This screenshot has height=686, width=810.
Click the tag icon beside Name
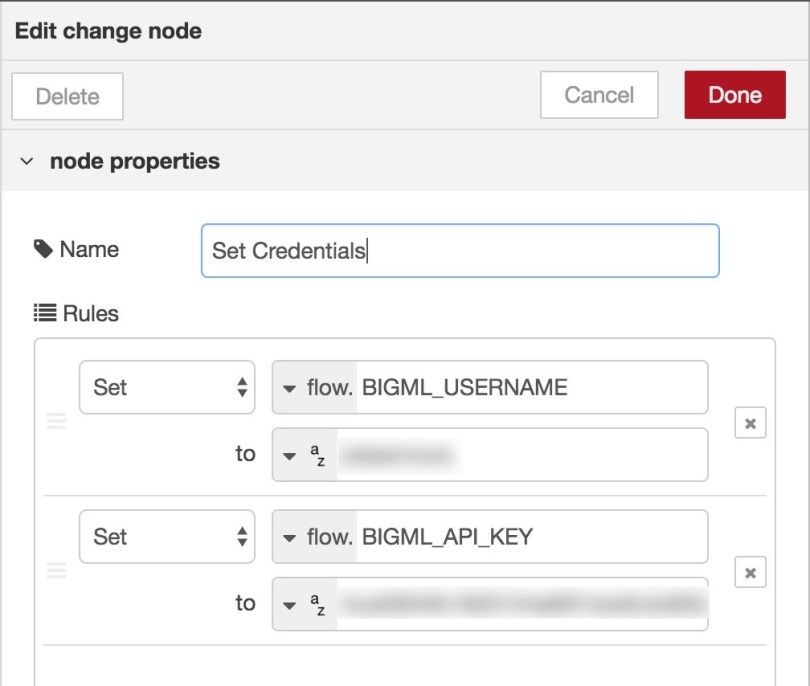pyautogui.click(x=43, y=249)
